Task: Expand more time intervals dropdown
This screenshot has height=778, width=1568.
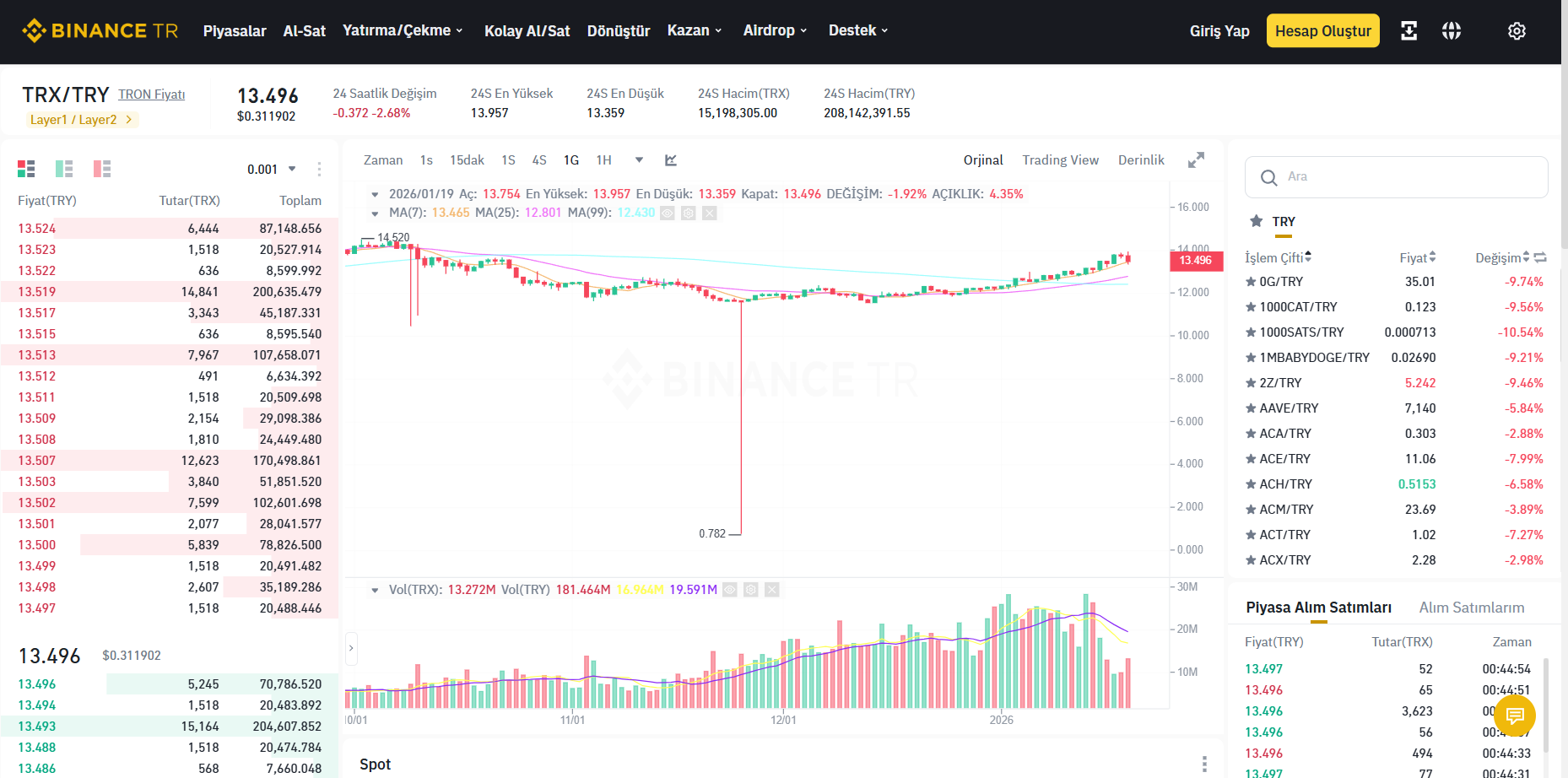Action: (x=639, y=160)
